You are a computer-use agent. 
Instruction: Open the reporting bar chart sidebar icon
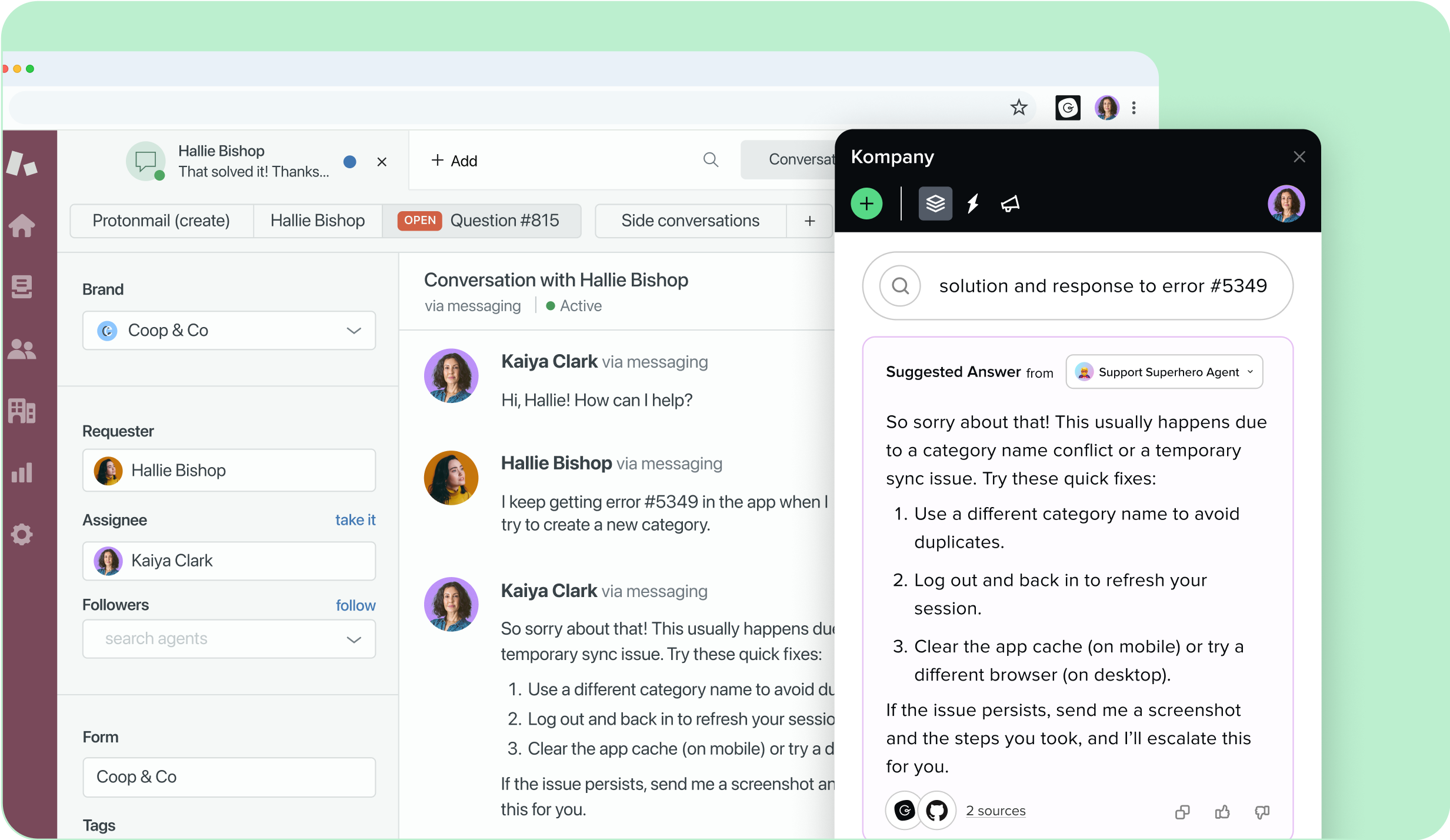click(x=22, y=473)
